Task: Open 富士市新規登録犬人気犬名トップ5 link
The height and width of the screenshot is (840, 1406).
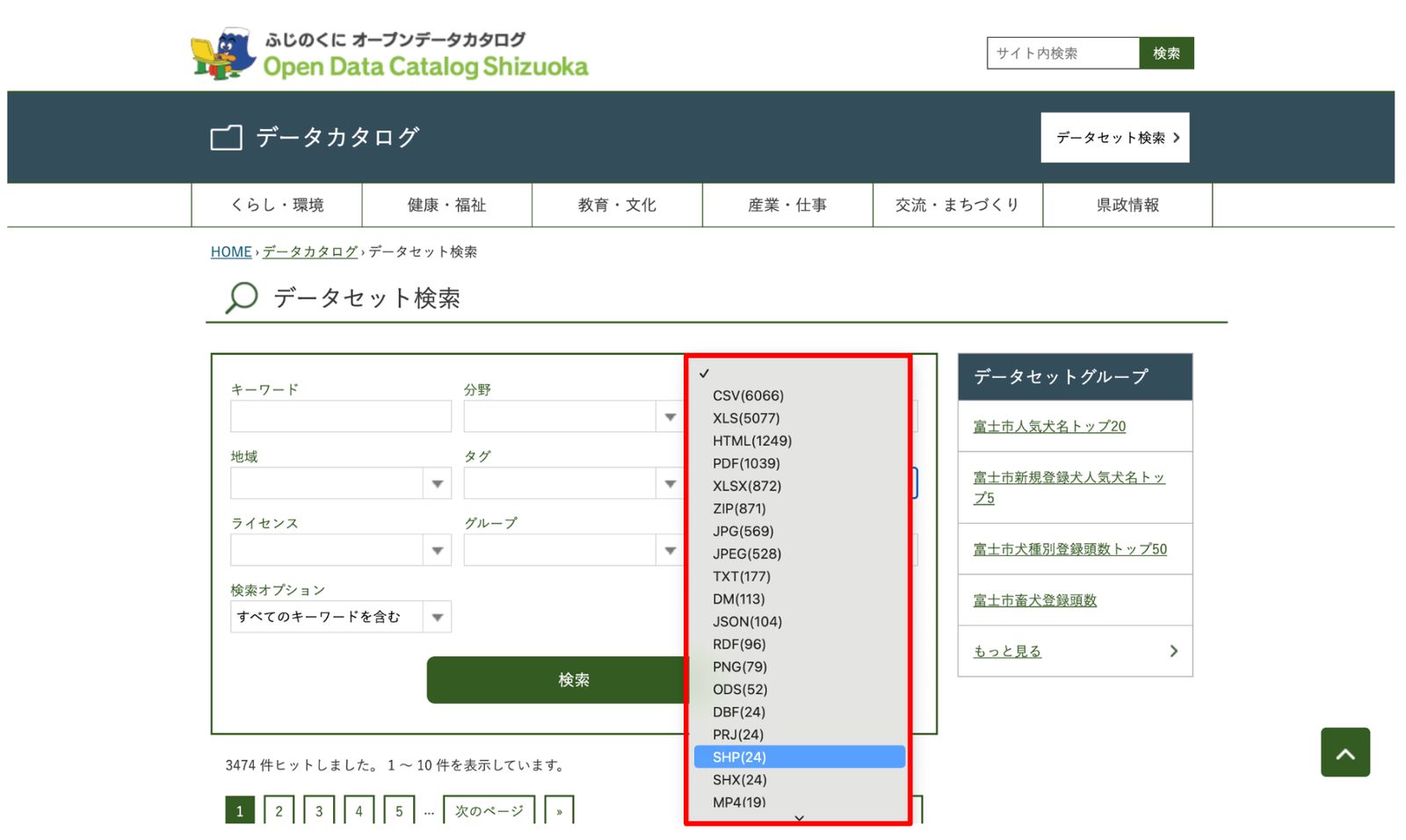Action: (1069, 488)
